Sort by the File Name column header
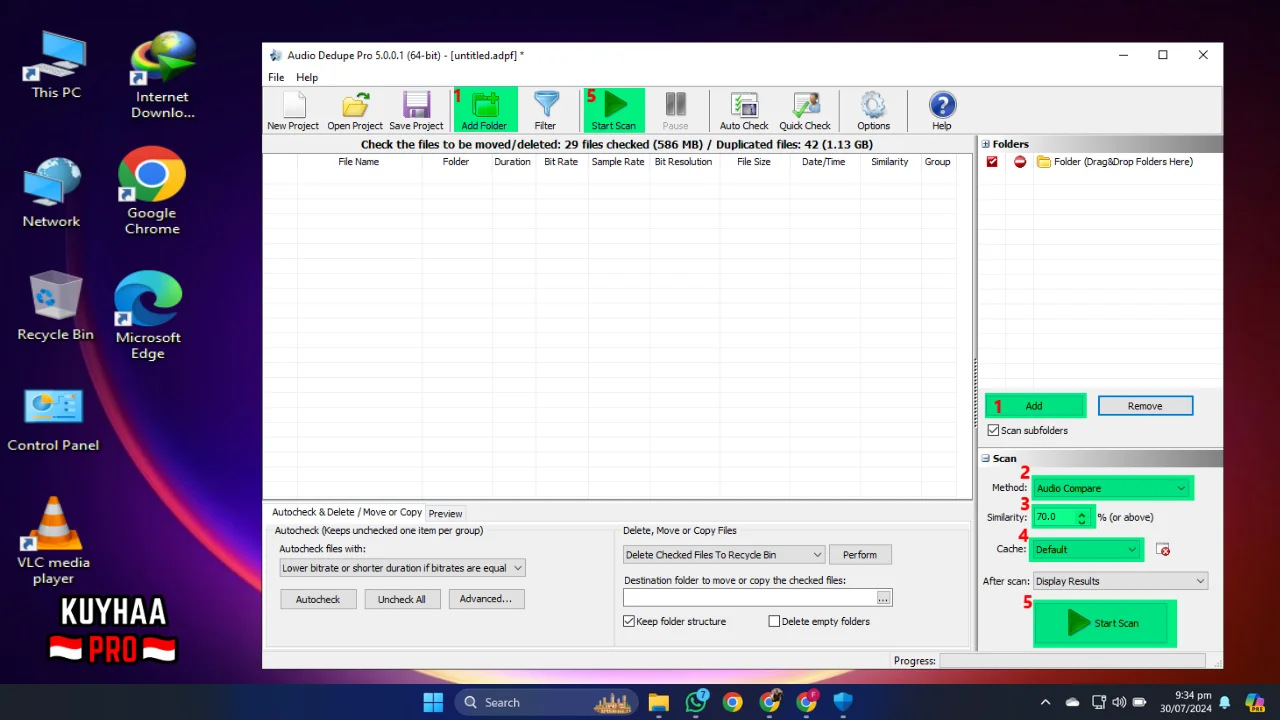 (x=358, y=161)
